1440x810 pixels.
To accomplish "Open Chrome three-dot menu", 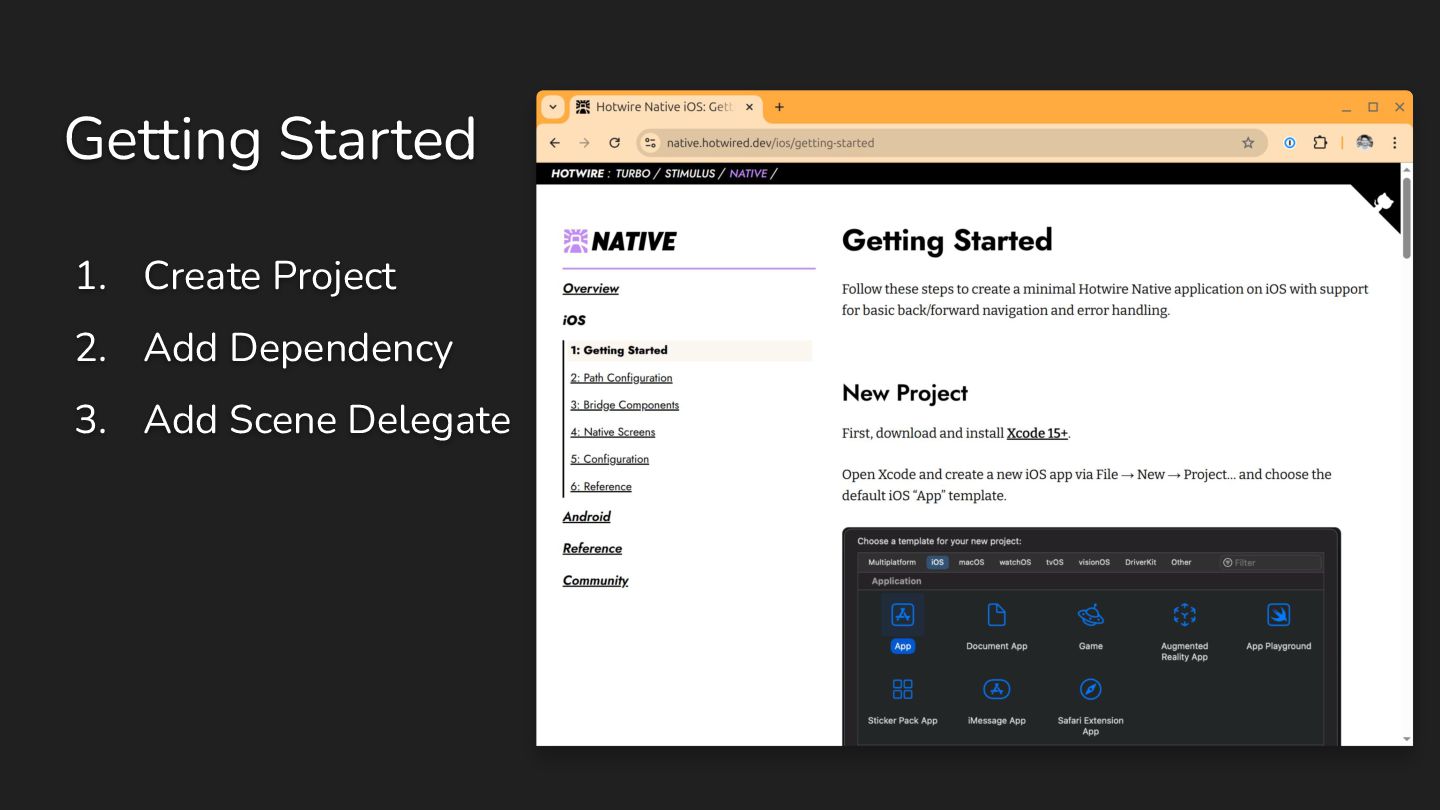I will pos(1395,143).
